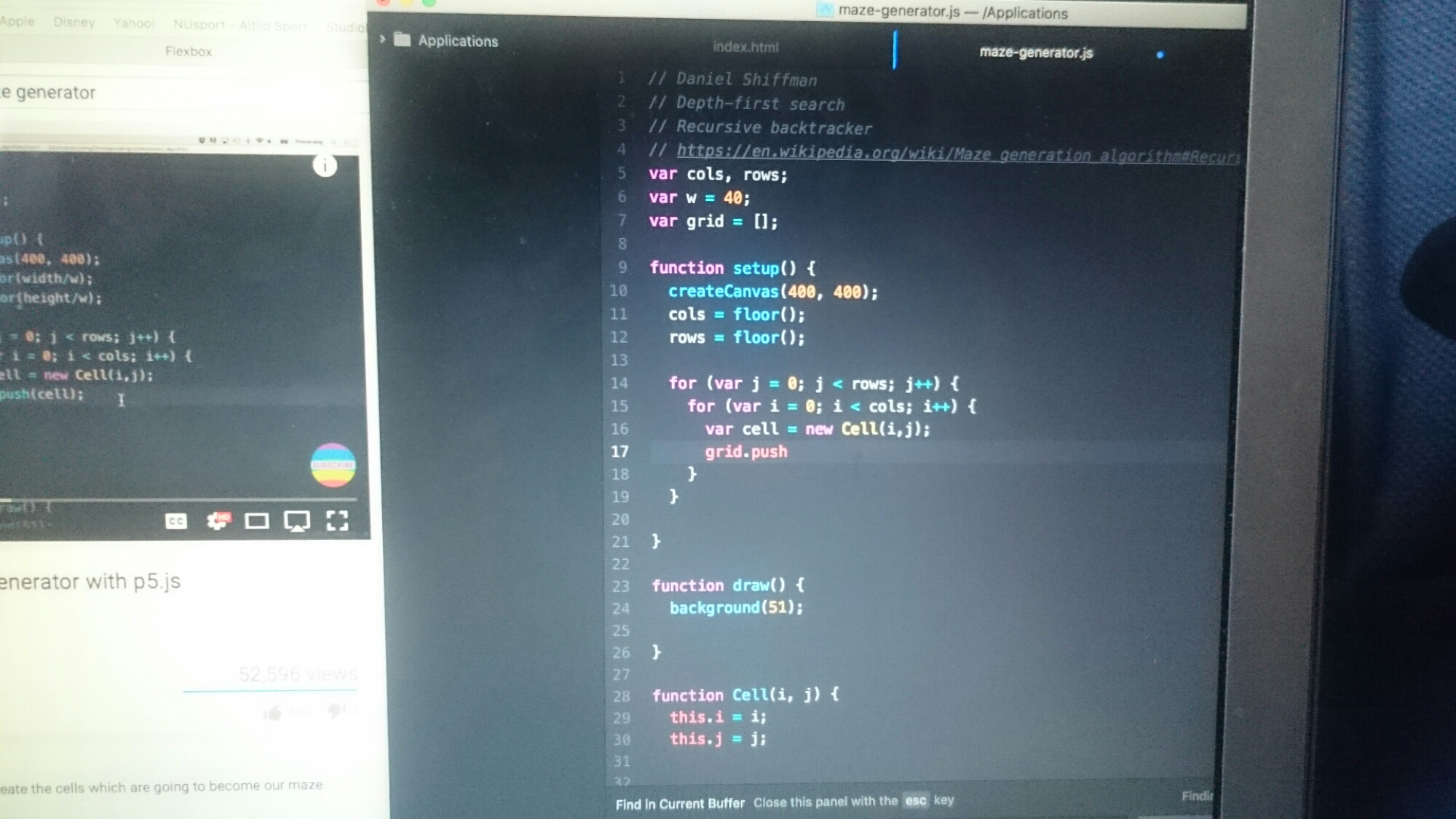Click the rainbow Subscribe watermark
The image size is (1456, 819).
tap(333, 465)
